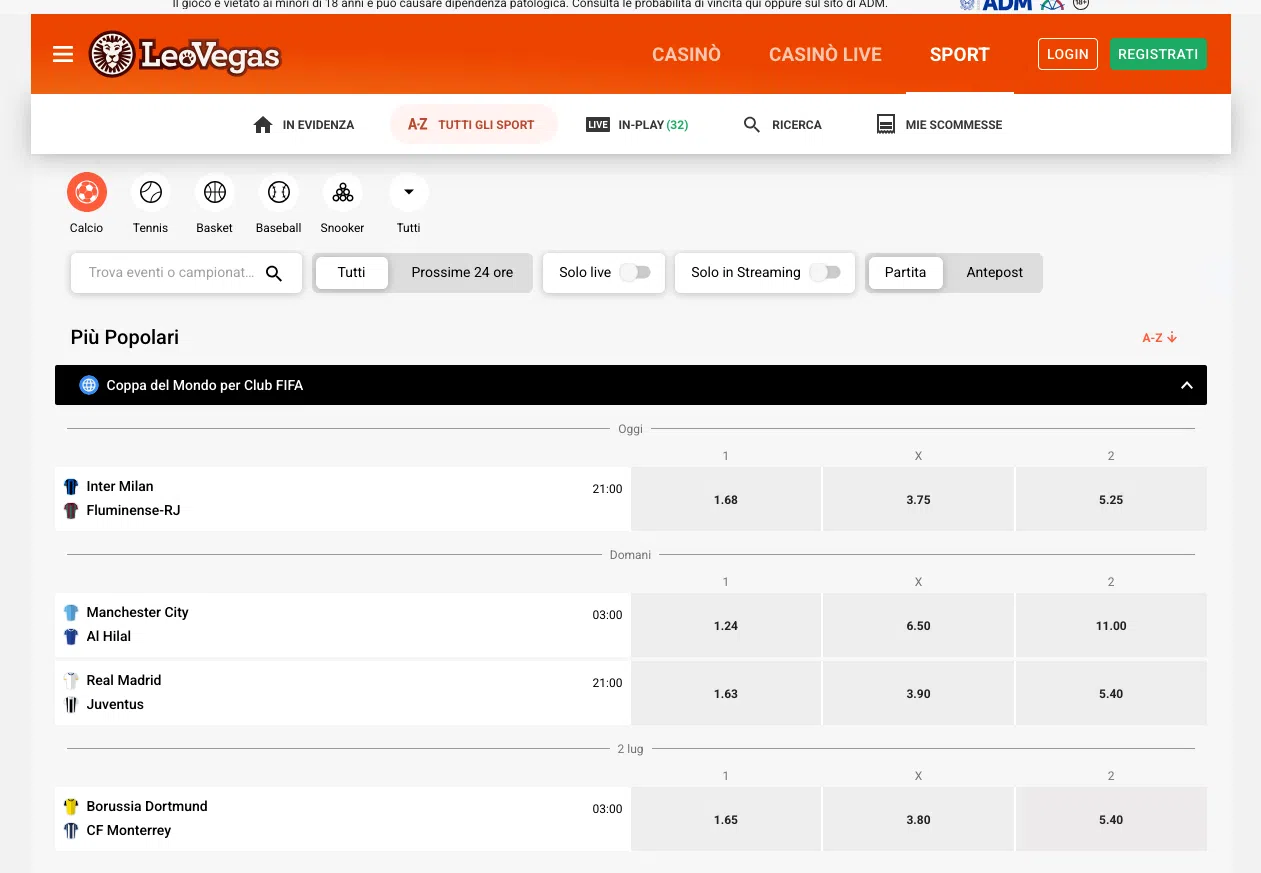
Task: Select the Baseball sport icon
Action: 279,192
